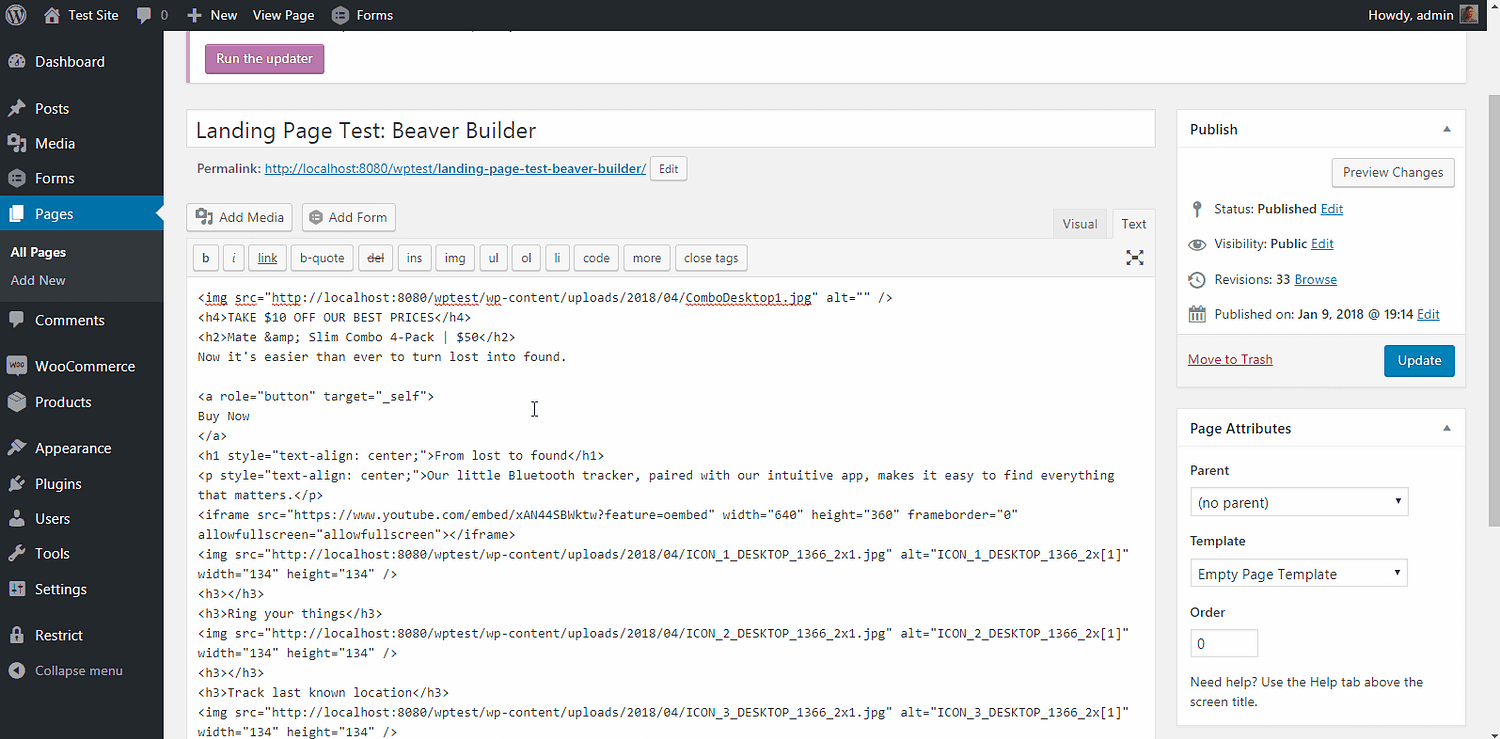
Task: Click the ul quicktag button
Action: [x=493, y=258]
